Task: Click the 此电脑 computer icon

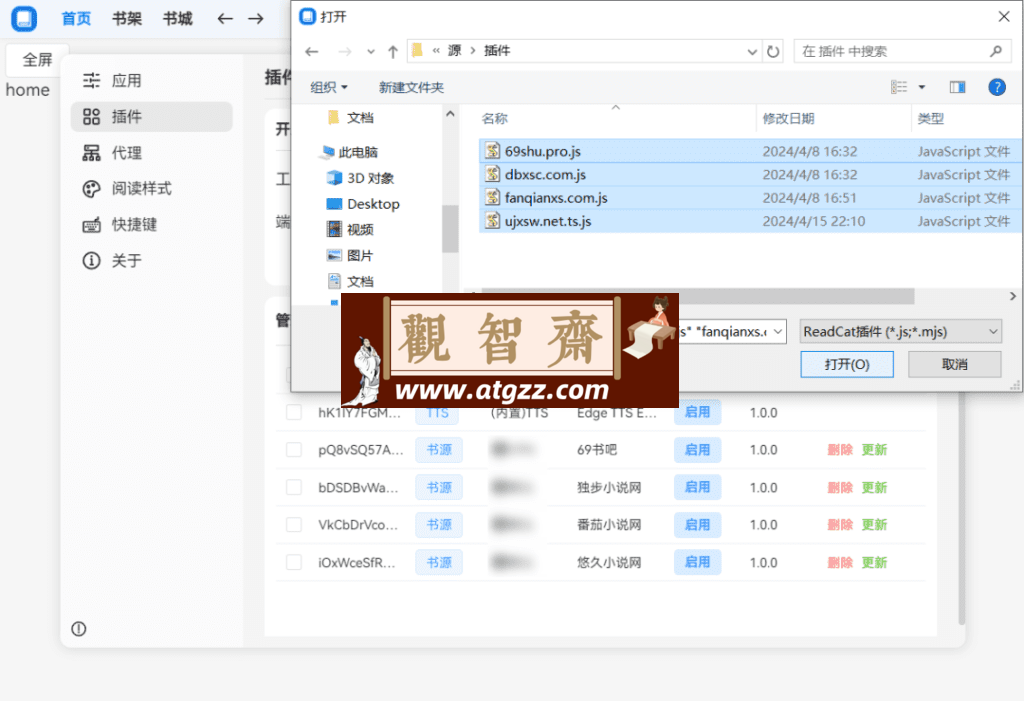Action: coord(327,152)
